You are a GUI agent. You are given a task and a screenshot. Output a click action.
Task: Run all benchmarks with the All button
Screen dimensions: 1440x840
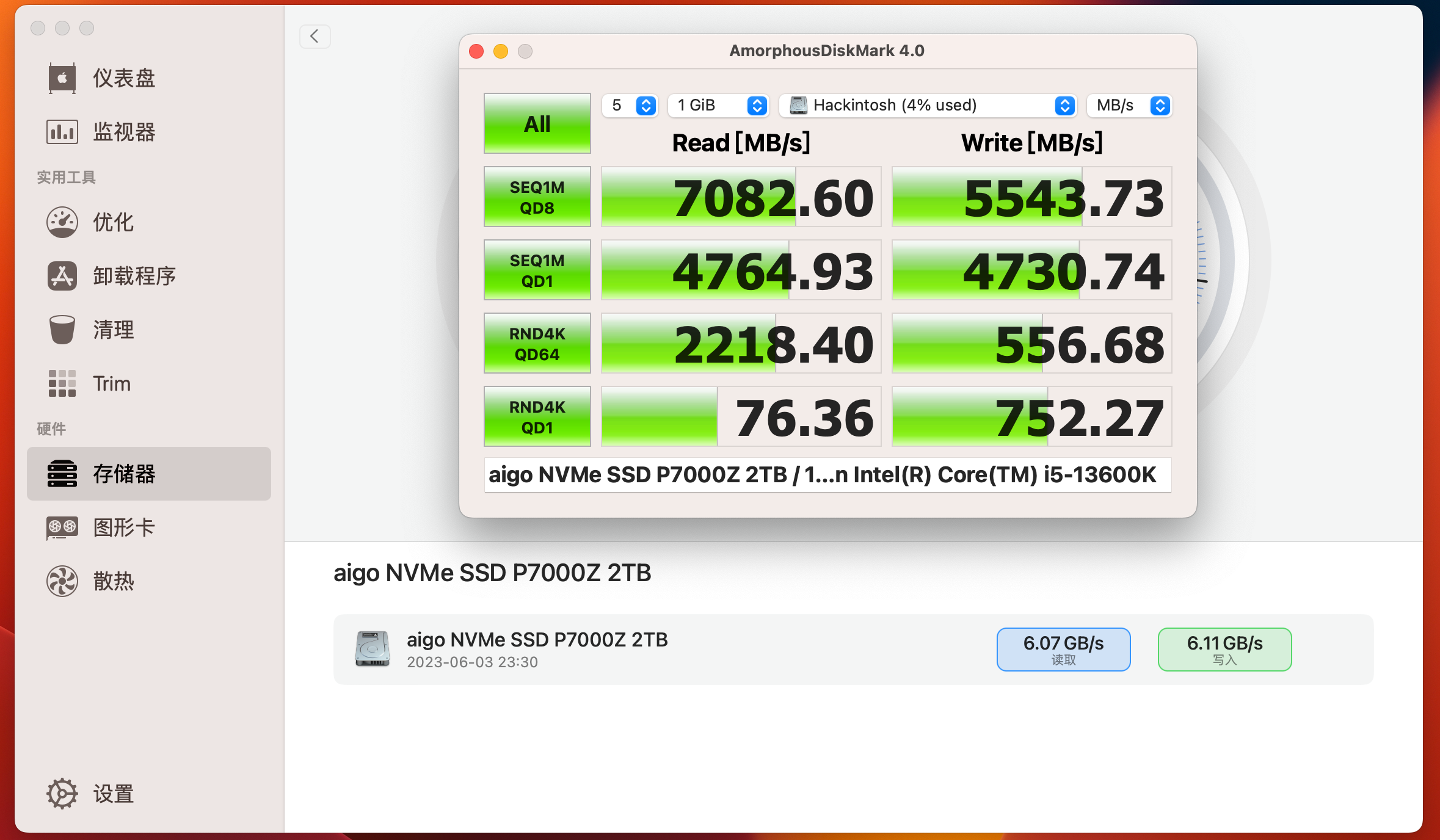point(537,123)
